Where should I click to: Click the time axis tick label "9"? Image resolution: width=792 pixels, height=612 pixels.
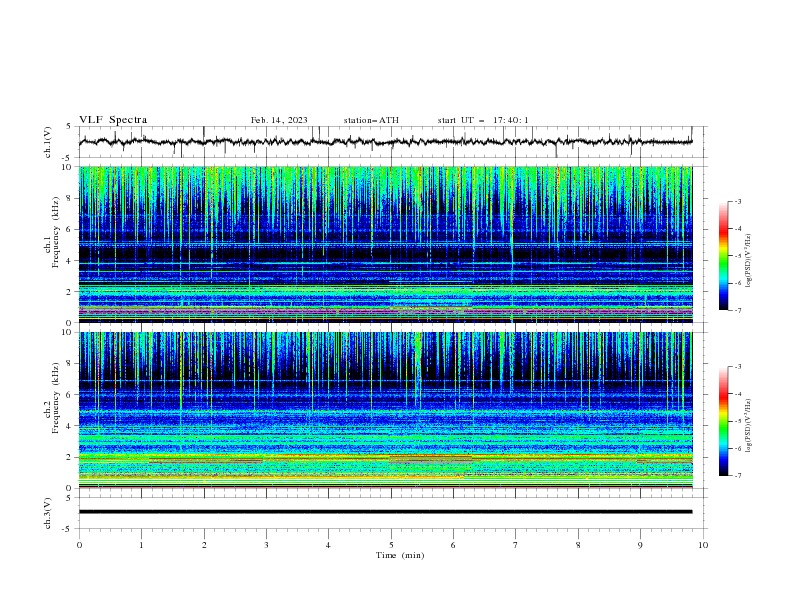tap(640, 545)
